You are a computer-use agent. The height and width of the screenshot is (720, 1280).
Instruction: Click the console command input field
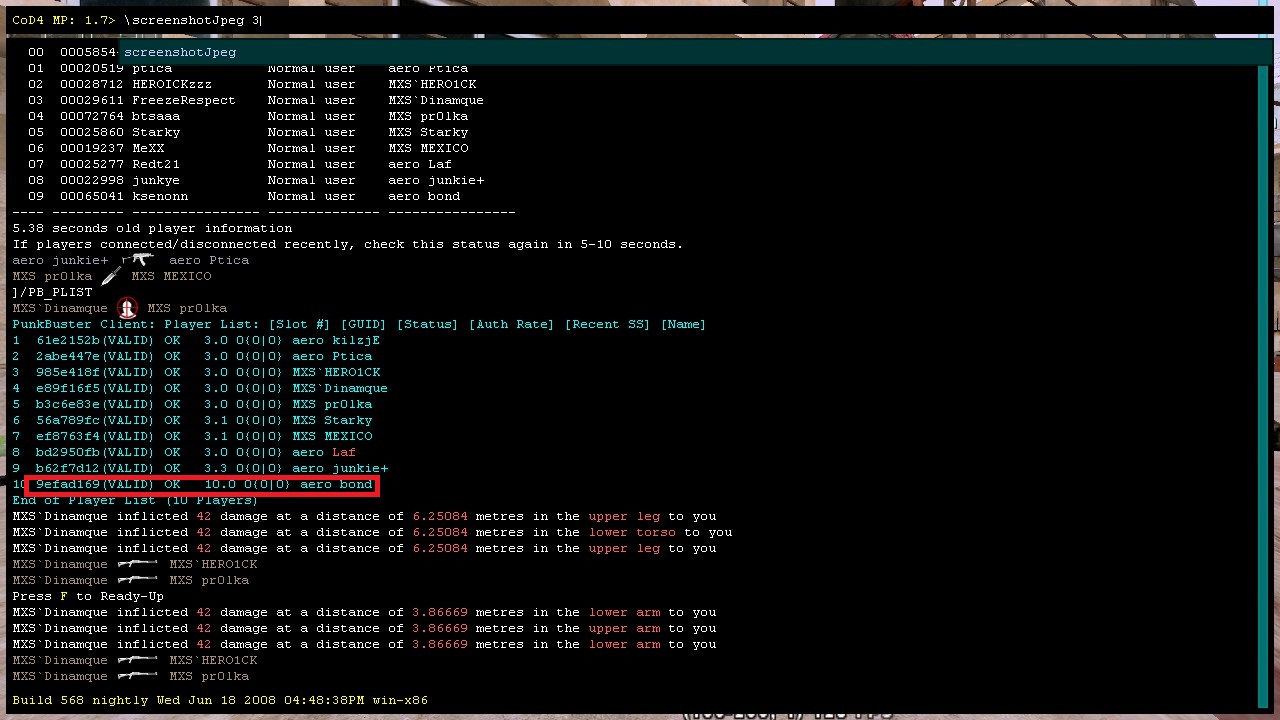640,20
